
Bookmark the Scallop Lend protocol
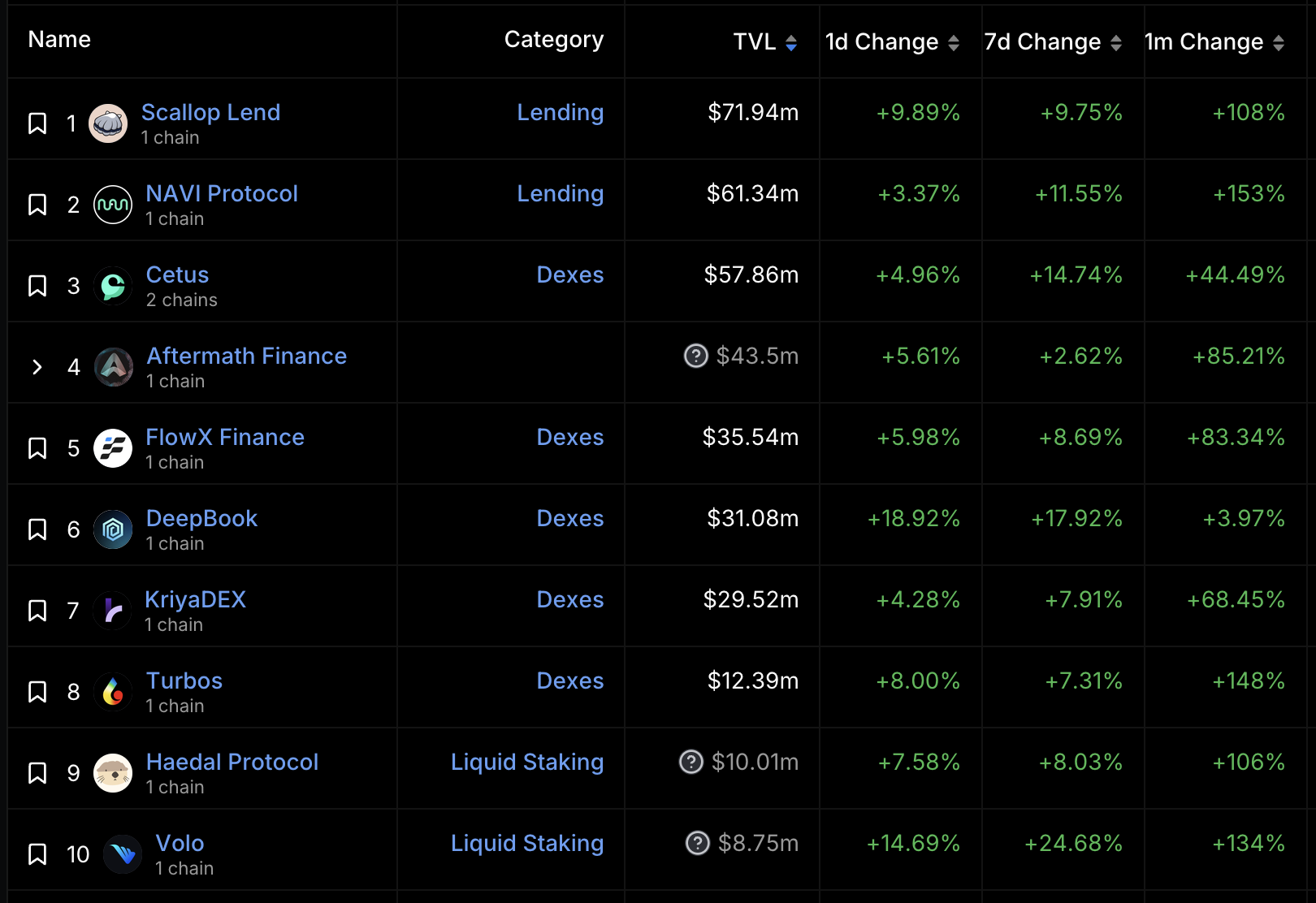click(37, 123)
